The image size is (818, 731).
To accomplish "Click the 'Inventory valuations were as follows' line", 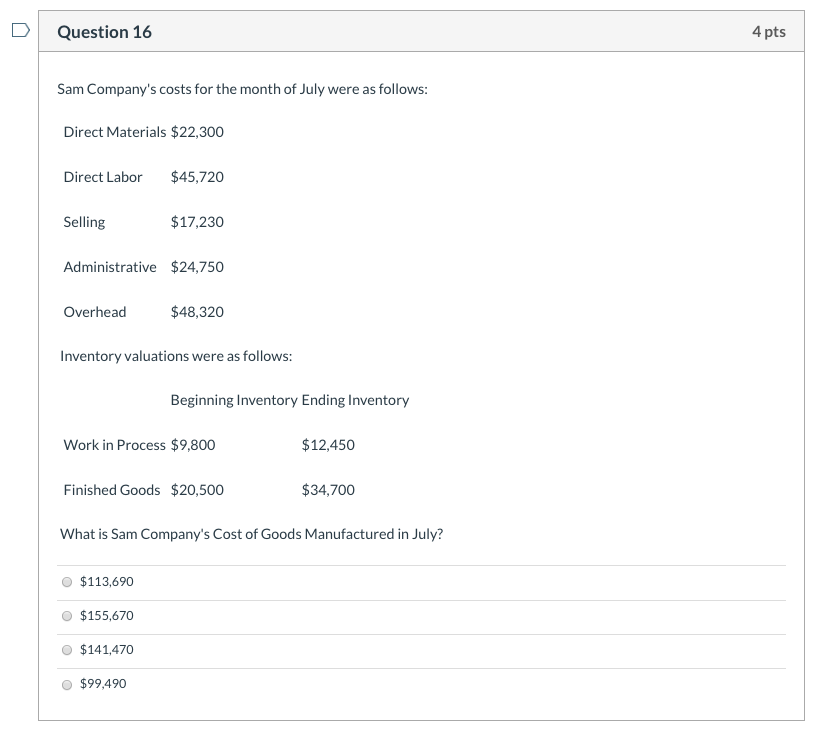I will click(176, 356).
